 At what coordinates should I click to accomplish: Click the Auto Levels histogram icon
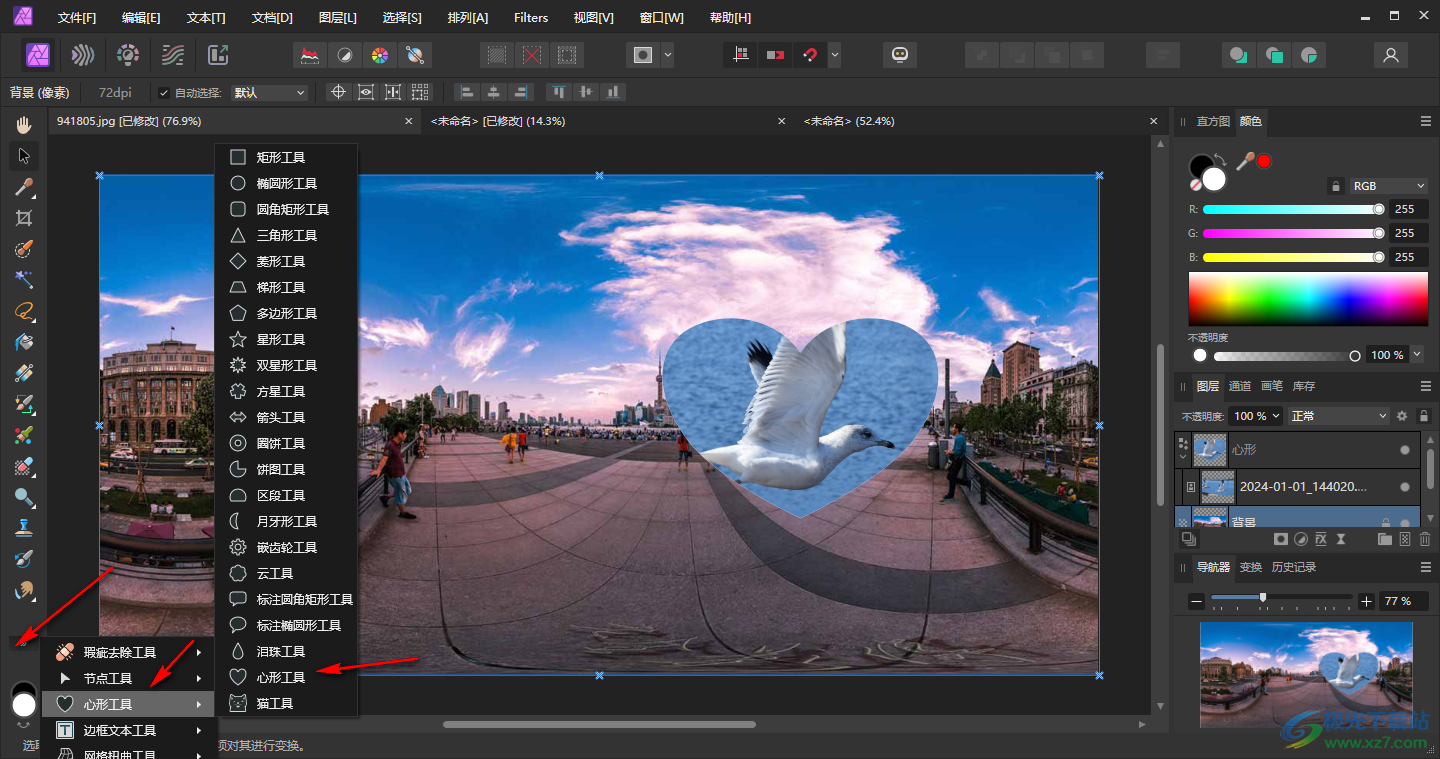coord(311,55)
